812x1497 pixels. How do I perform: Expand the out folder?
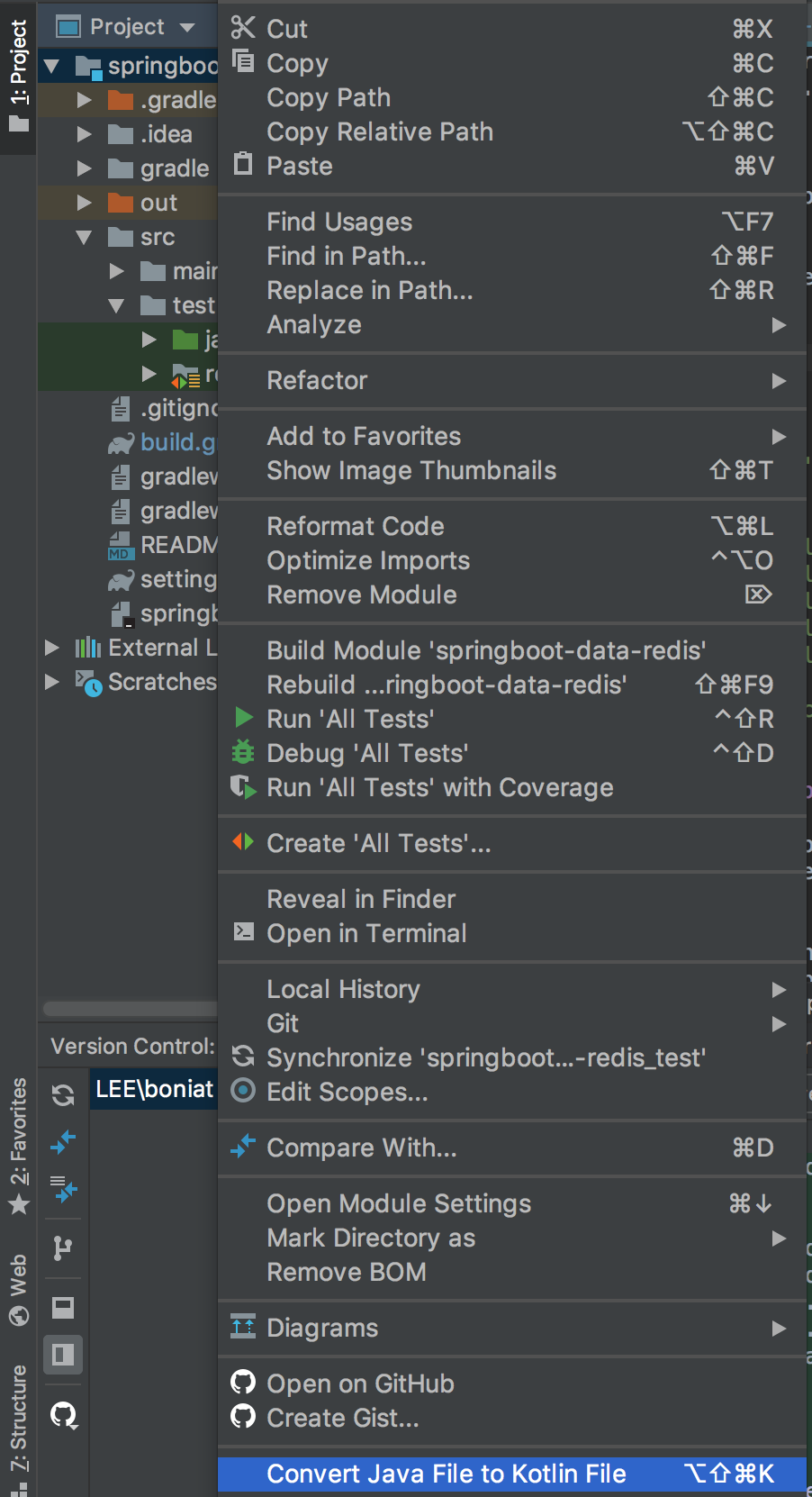85,203
